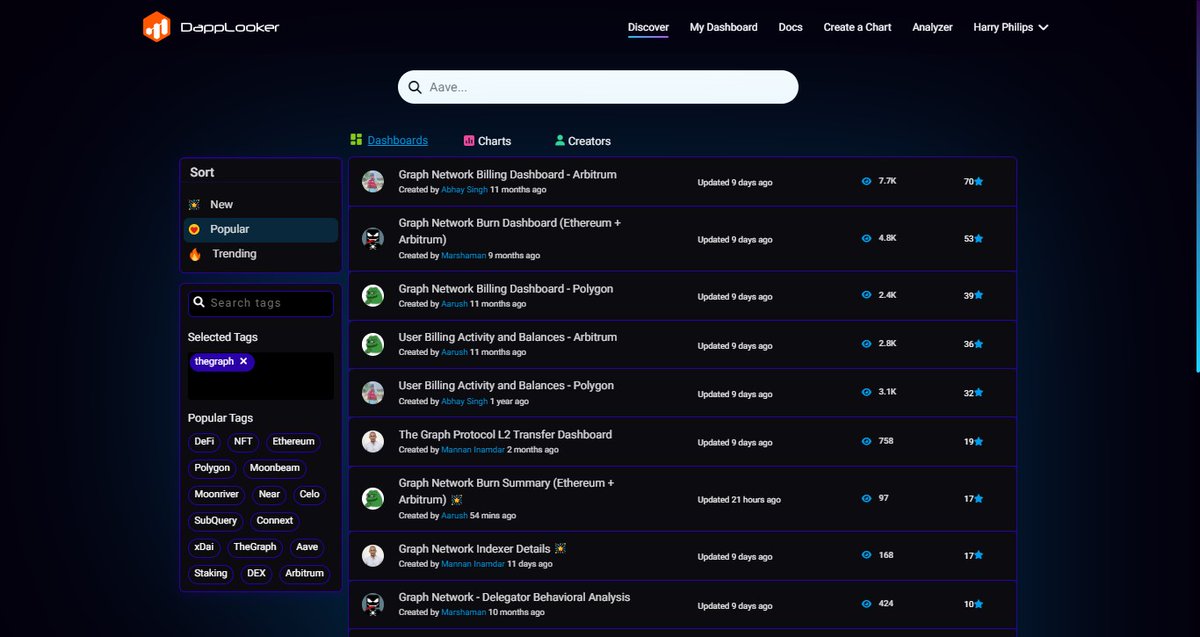Select the Ethereum popular tag

293,441
